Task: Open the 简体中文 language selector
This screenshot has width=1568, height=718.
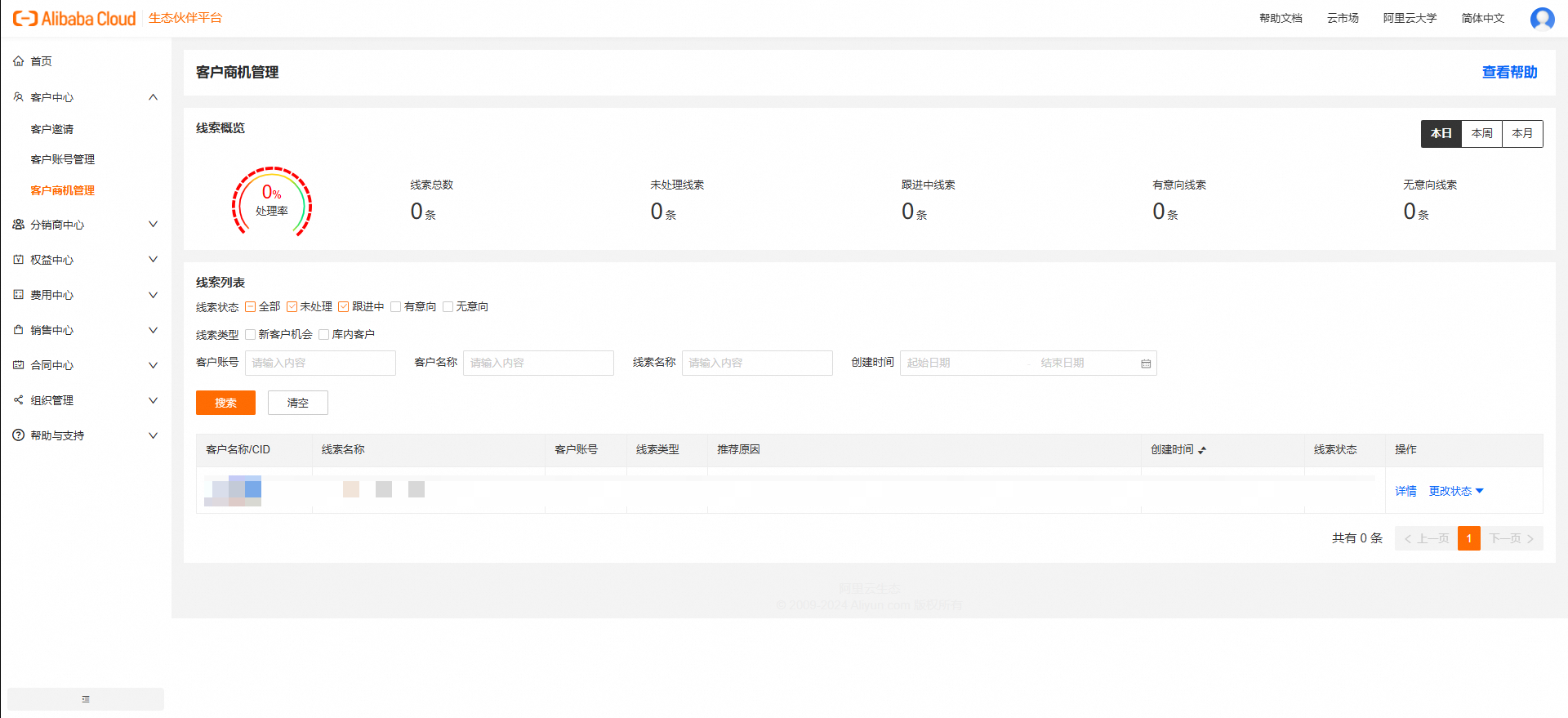Action: pyautogui.click(x=1483, y=18)
